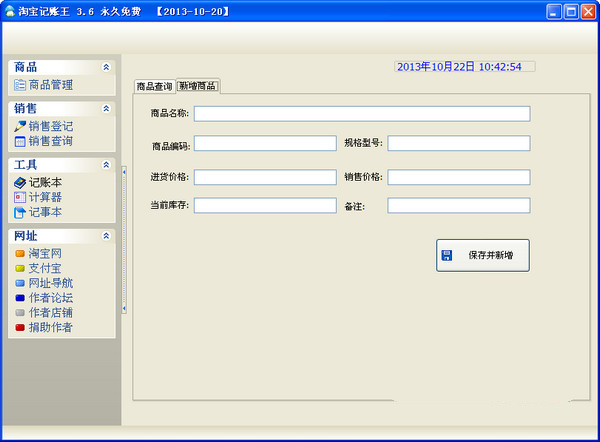Open 销售查询 link
Image resolution: width=600 pixels, height=442 pixels.
(x=51, y=141)
